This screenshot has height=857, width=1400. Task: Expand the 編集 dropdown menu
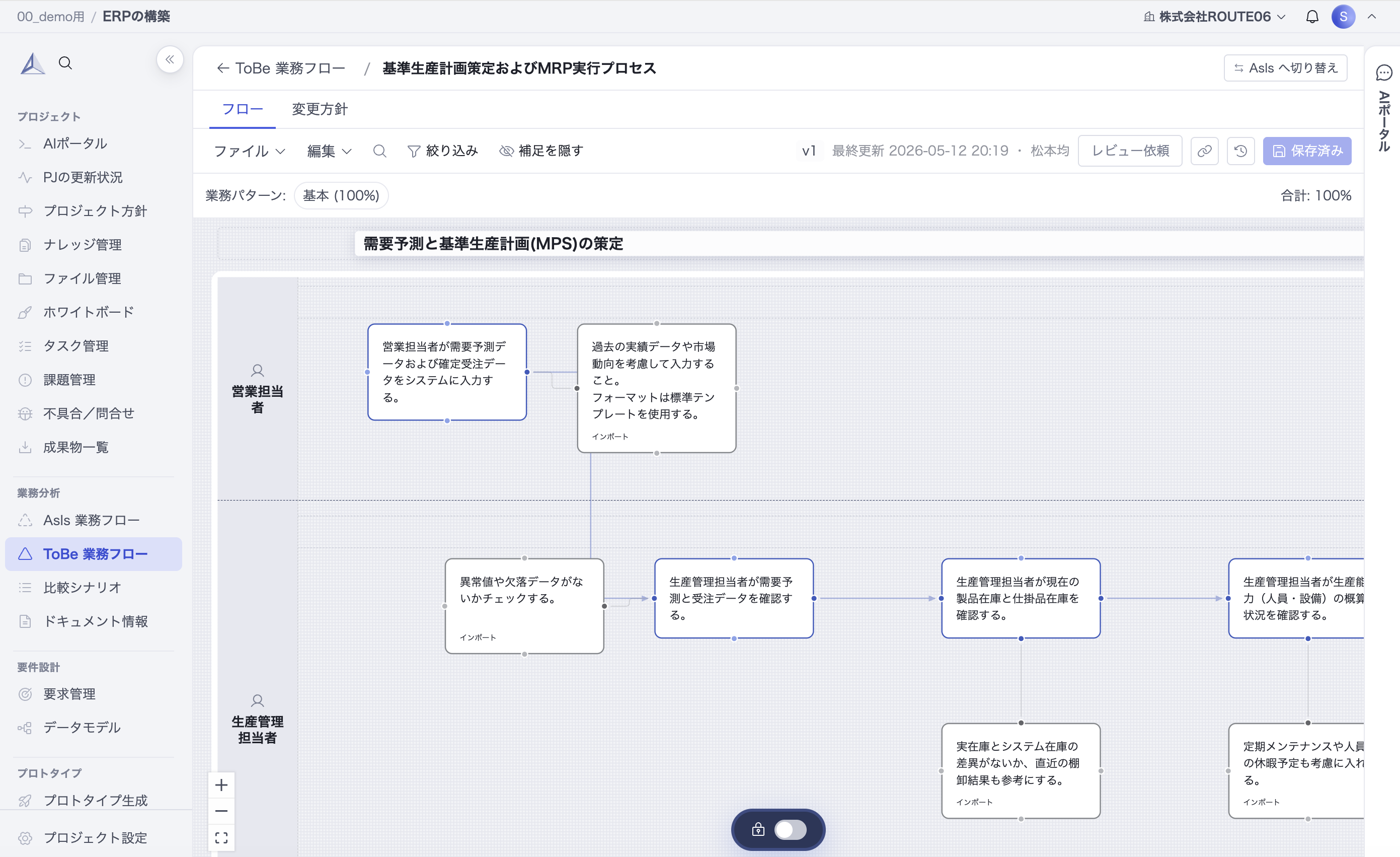click(330, 151)
